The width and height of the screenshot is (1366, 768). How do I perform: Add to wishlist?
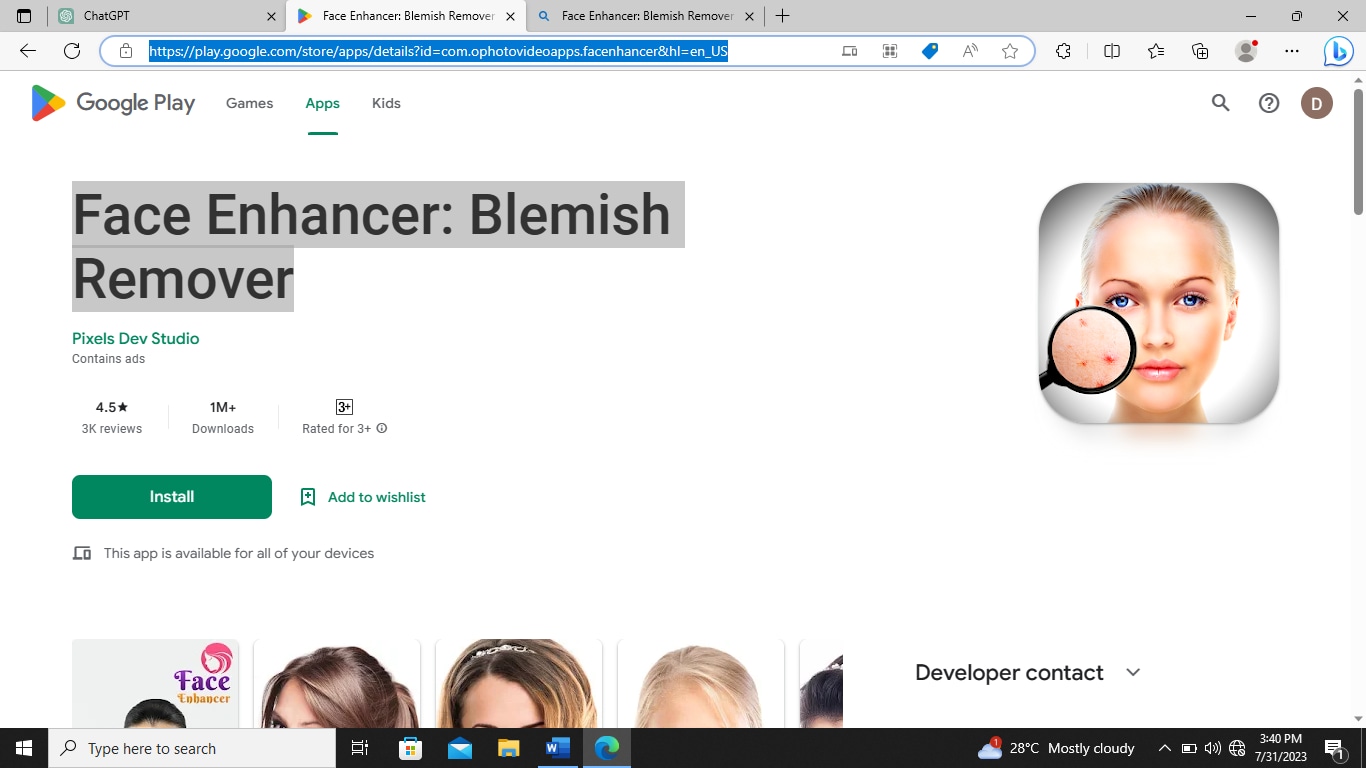point(363,497)
